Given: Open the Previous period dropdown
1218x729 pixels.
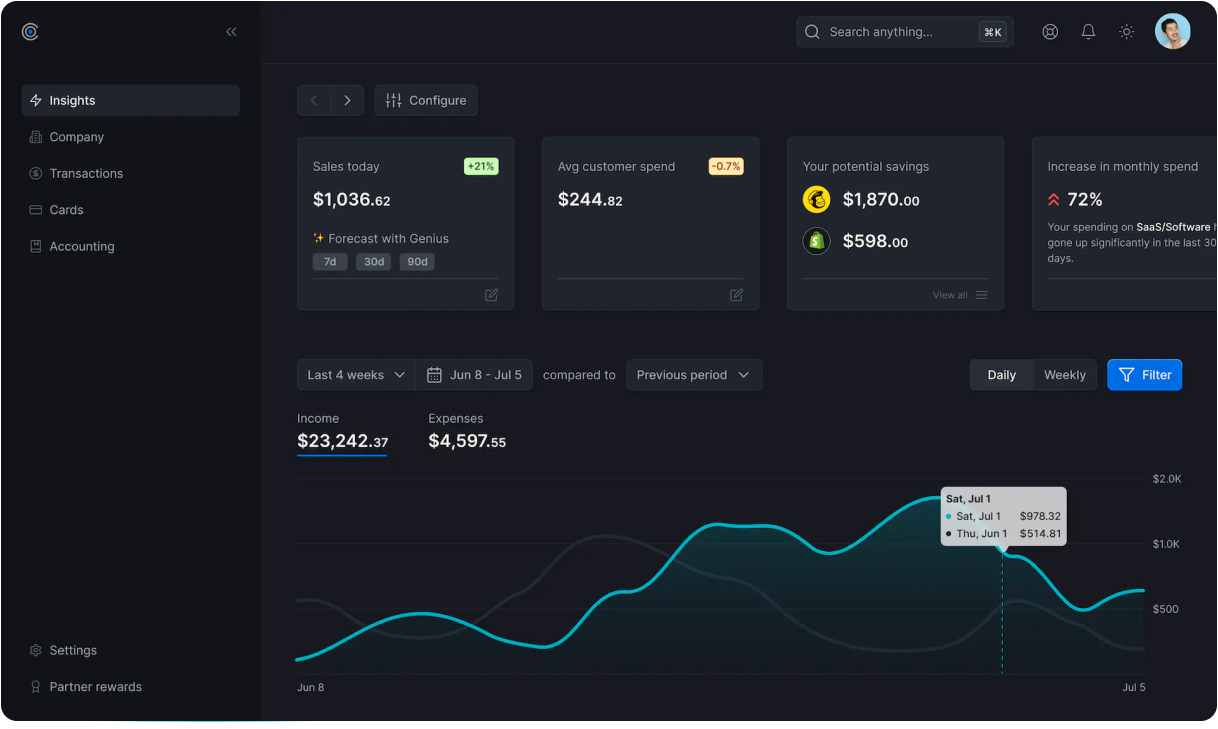Looking at the screenshot, I should click(693, 375).
